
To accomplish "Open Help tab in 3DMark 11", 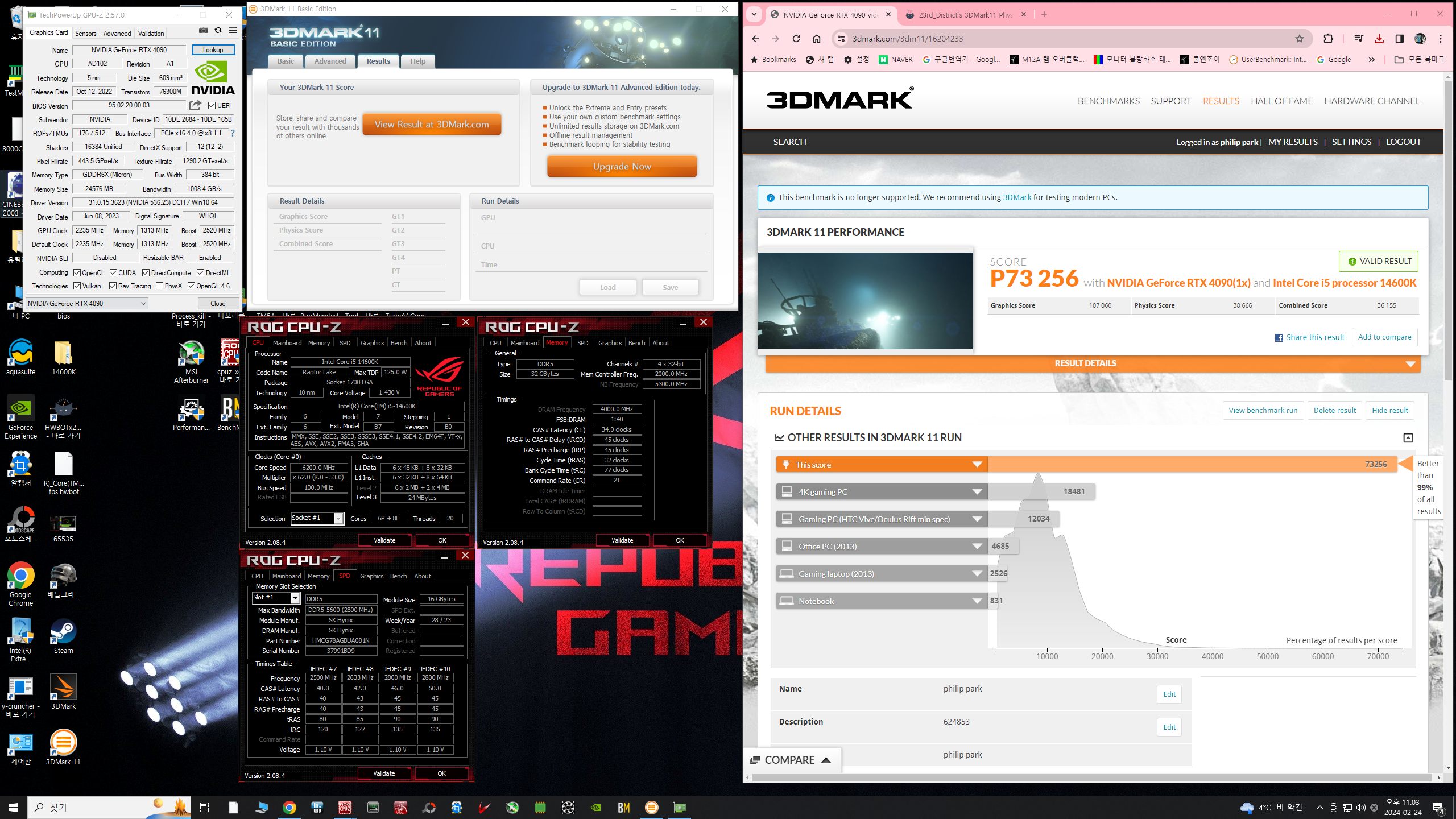I will pyautogui.click(x=418, y=61).
